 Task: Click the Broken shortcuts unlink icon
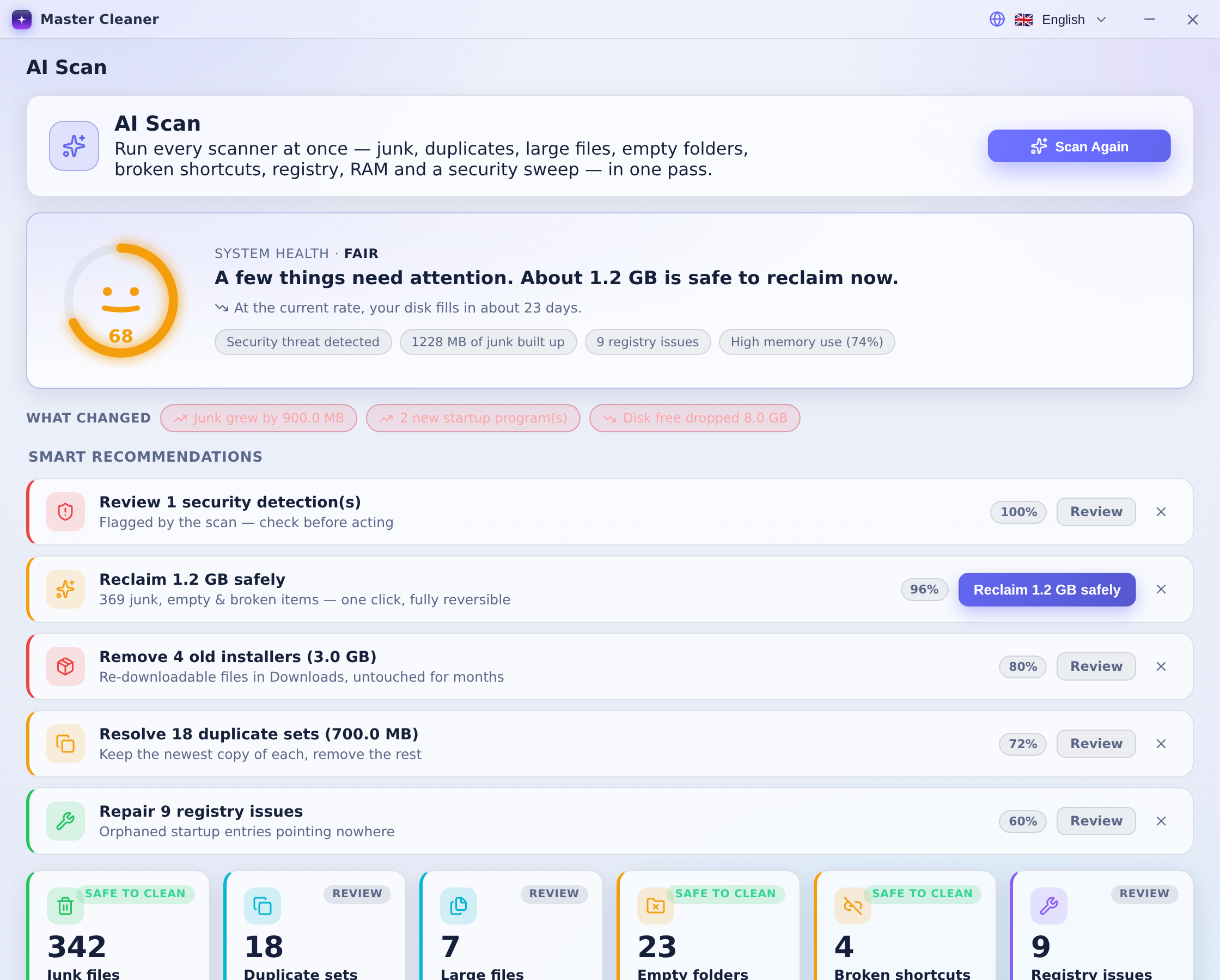click(853, 906)
